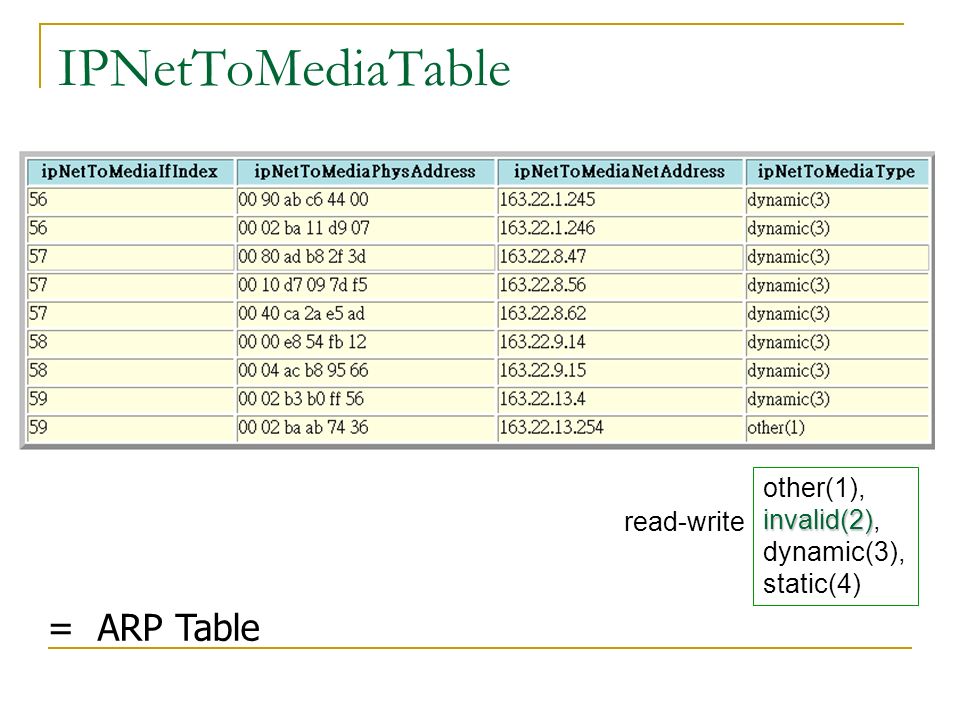Select the other(1) type table cell

[837, 428]
